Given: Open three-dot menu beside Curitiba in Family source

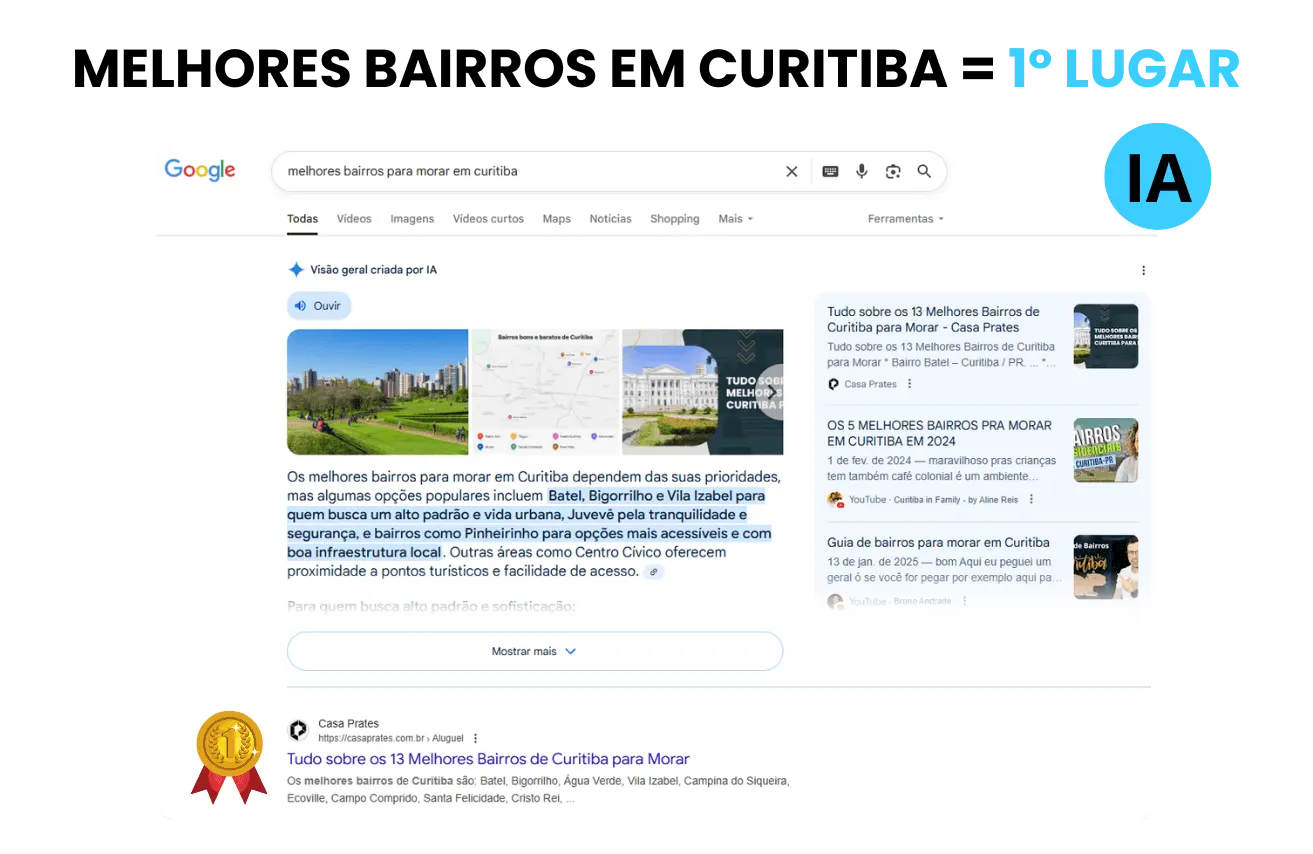Looking at the screenshot, I should pyautogui.click(x=1031, y=499).
